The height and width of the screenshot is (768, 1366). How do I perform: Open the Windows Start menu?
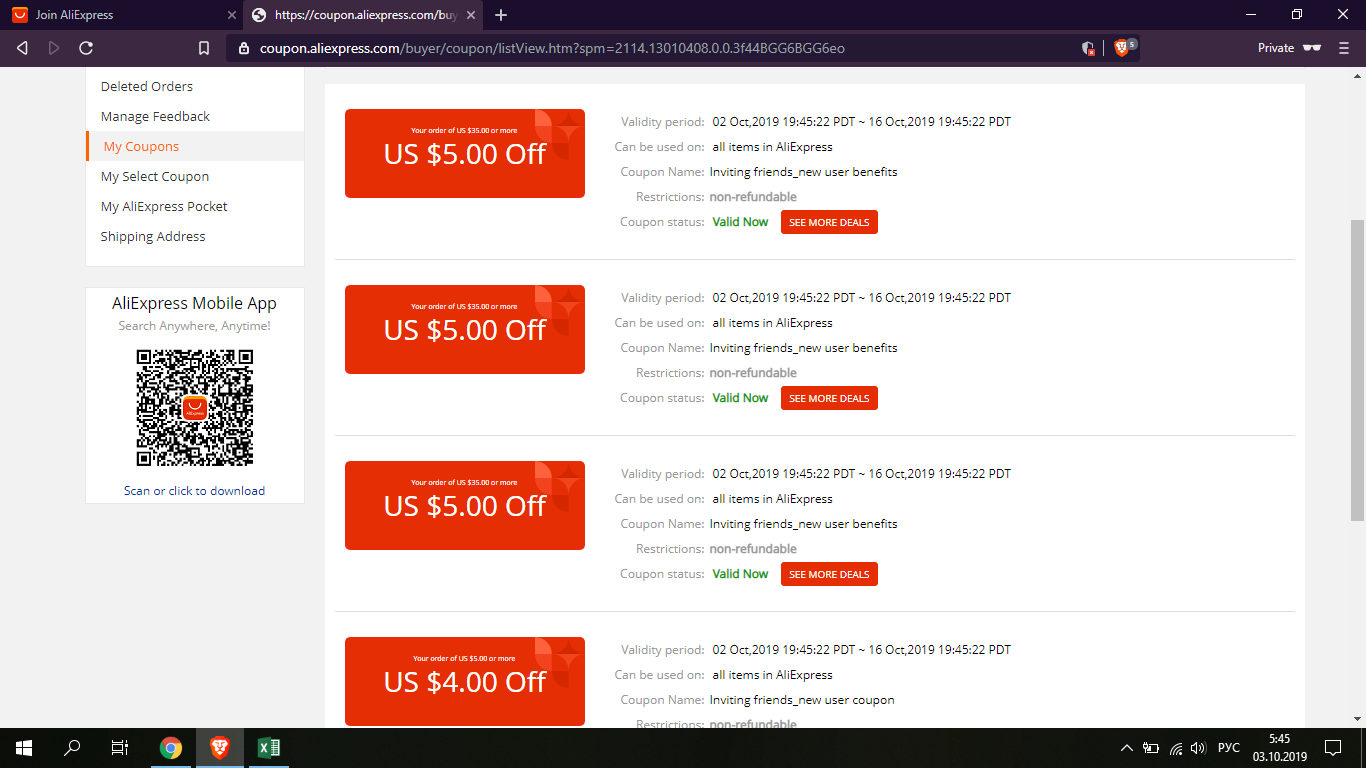coord(24,748)
